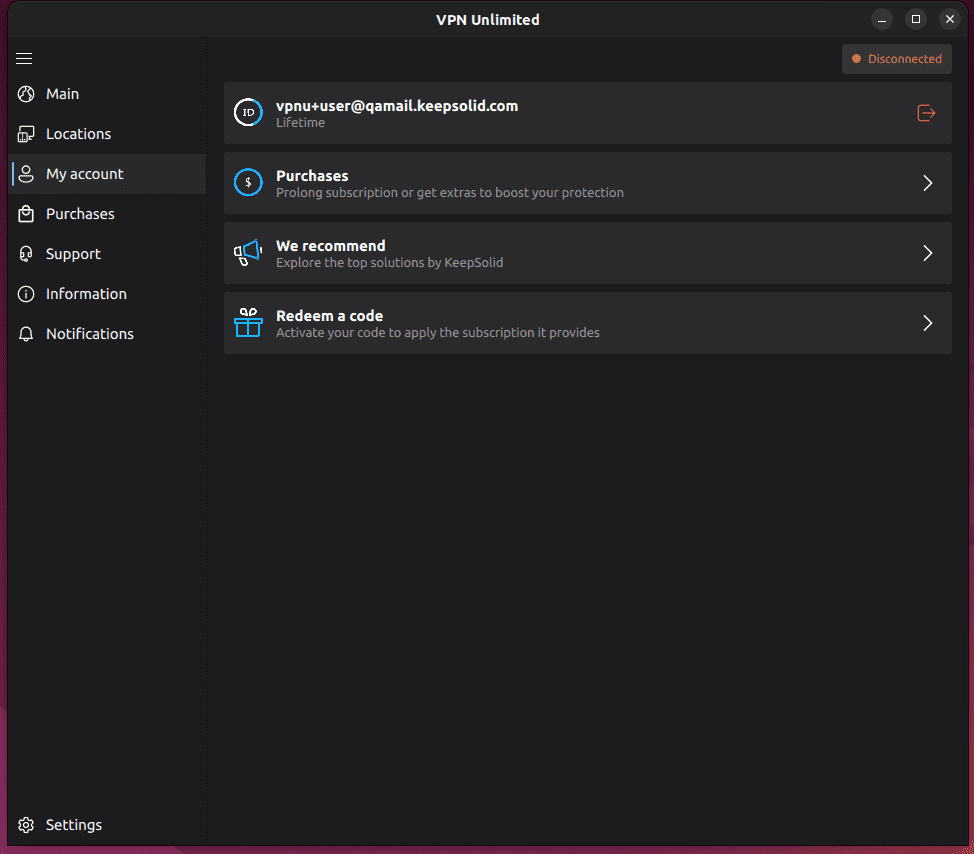
Task: Go to Locations in the sidebar
Action: click(78, 134)
